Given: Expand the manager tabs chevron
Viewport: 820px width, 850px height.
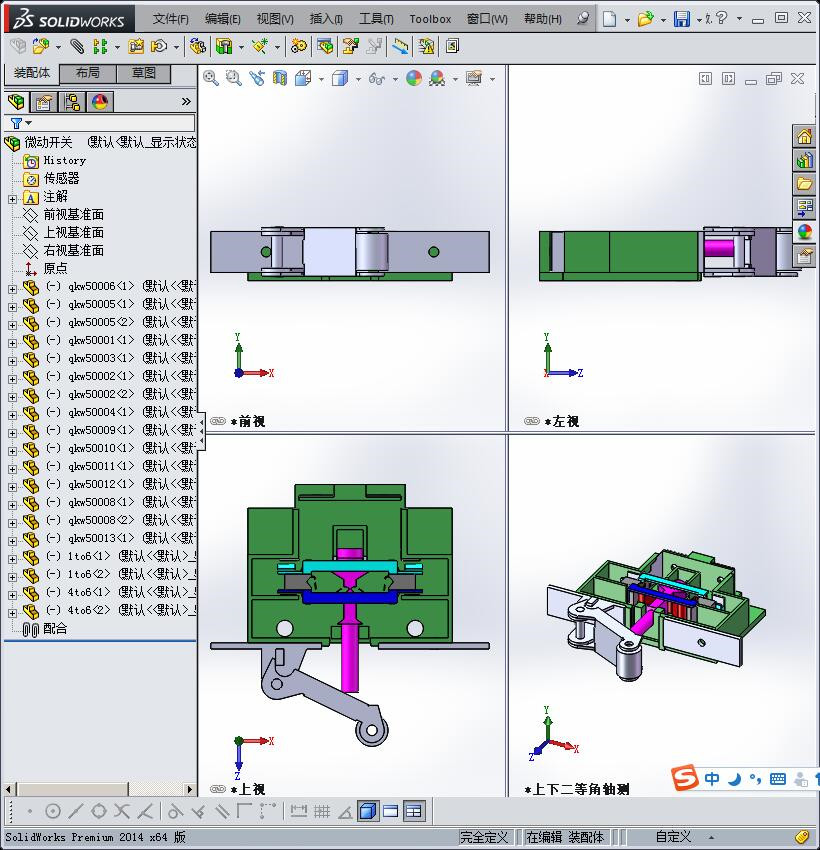Looking at the screenshot, I should 186,101.
